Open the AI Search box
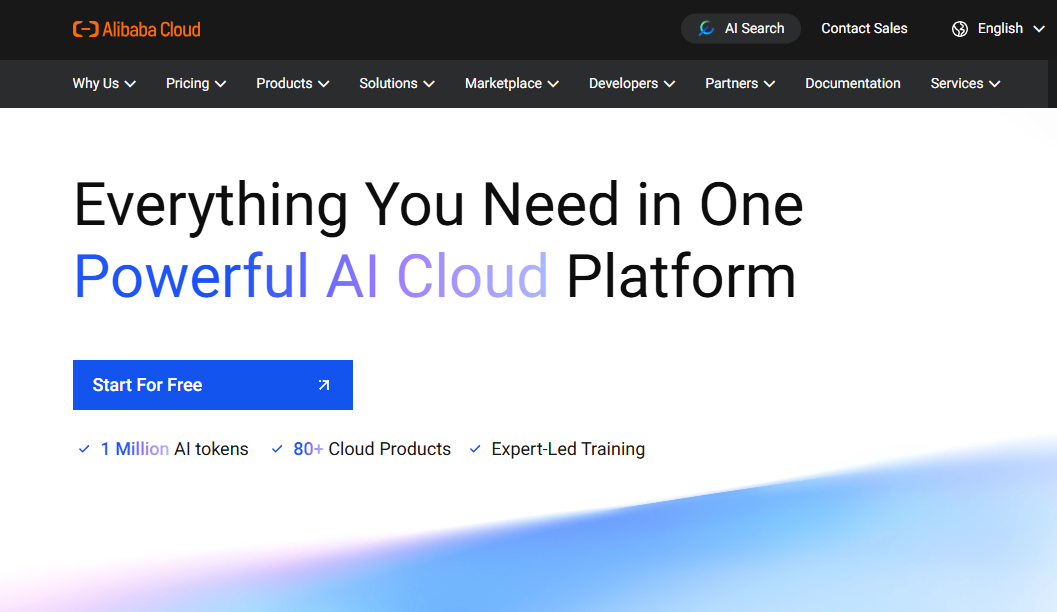Viewport: 1057px width, 612px height. [x=740, y=28]
